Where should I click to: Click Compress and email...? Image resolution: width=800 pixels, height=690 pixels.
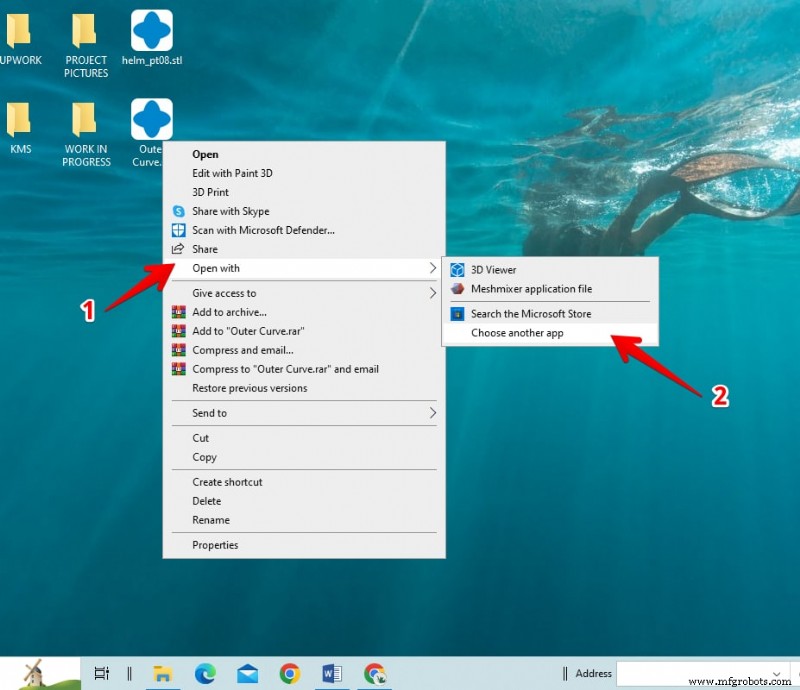[304, 350]
